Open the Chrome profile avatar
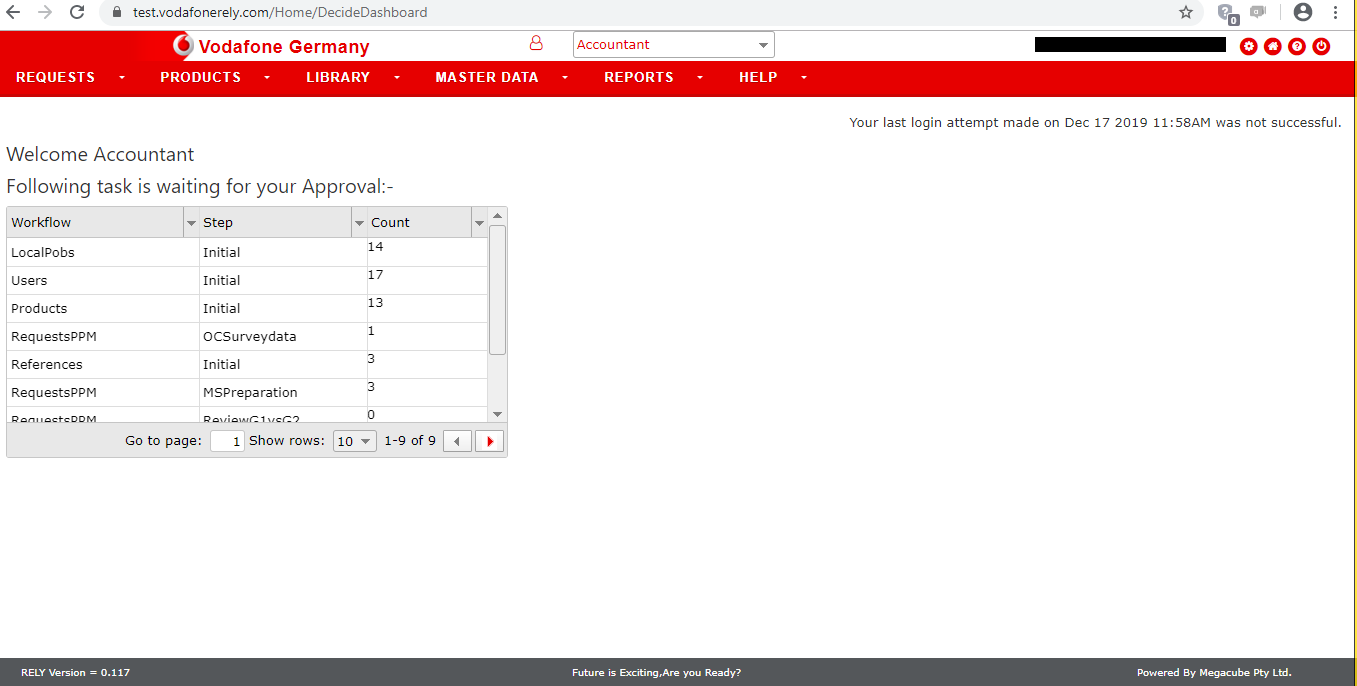This screenshot has width=1357, height=686. pos(1302,12)
